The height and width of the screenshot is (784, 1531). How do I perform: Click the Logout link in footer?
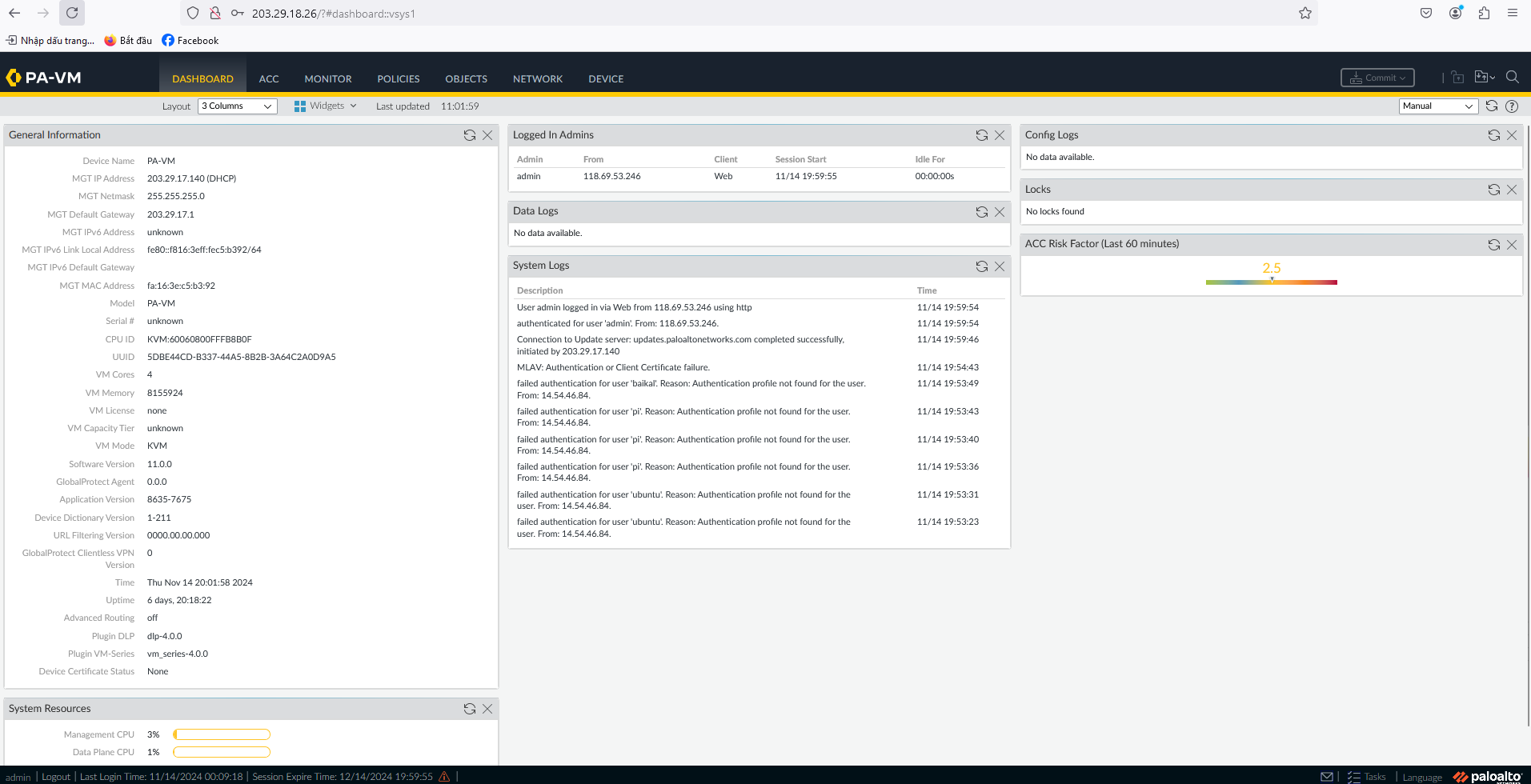pyautogui.click(x=56, y=777)
